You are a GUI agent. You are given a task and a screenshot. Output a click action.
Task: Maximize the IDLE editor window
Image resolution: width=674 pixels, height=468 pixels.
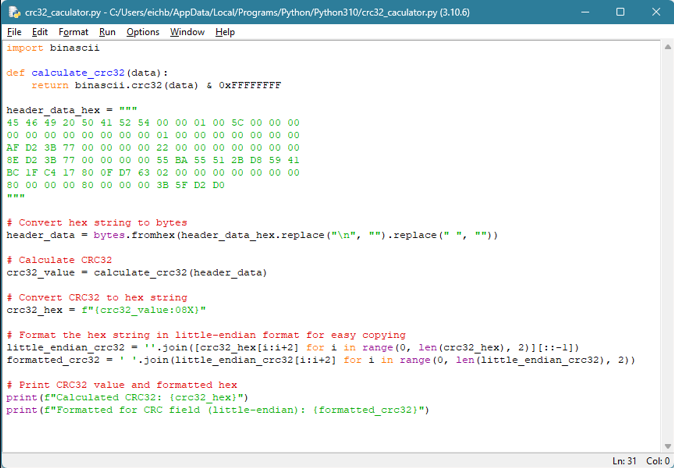620,12
